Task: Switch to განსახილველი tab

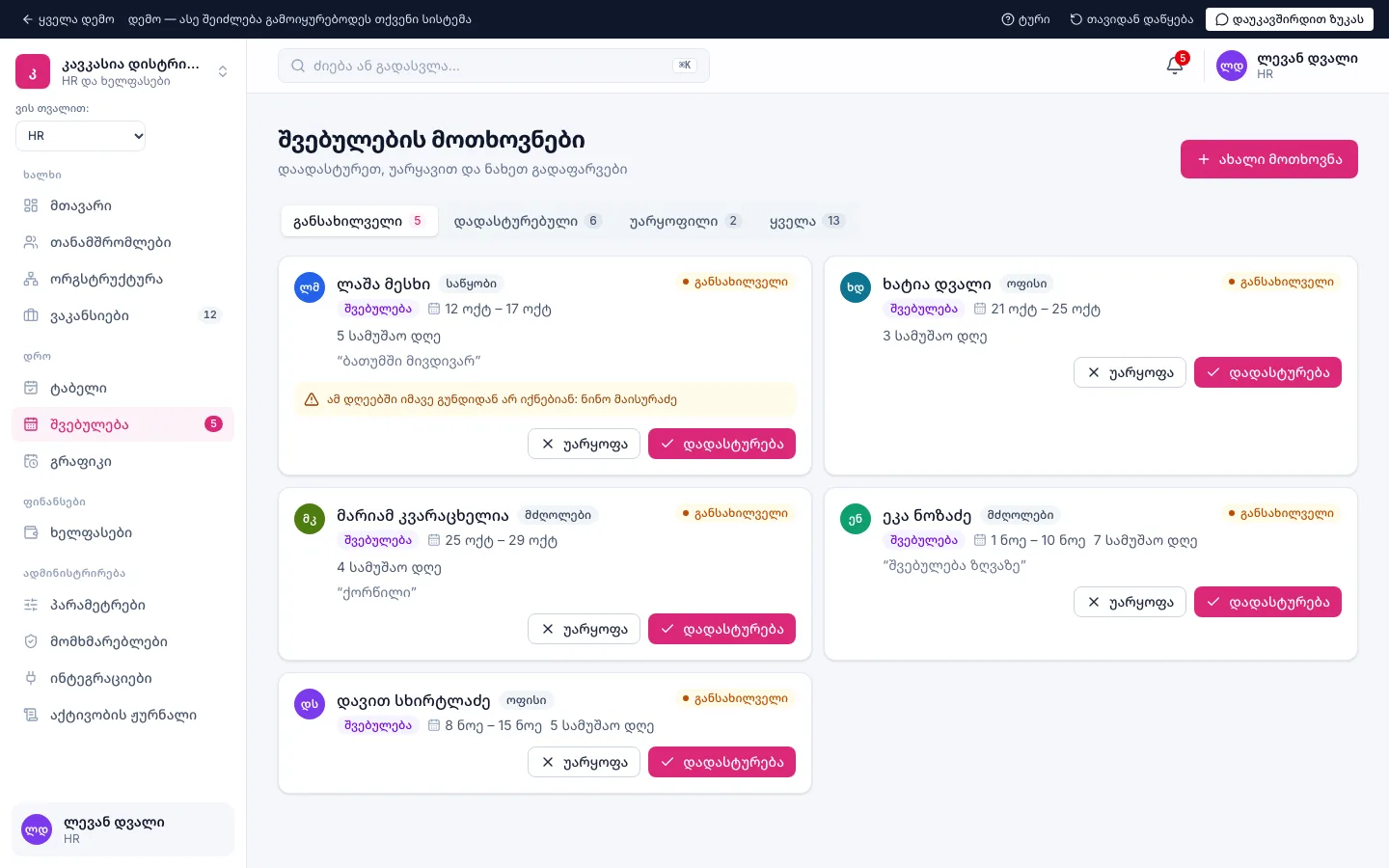Action: click(x=359, y=221)
